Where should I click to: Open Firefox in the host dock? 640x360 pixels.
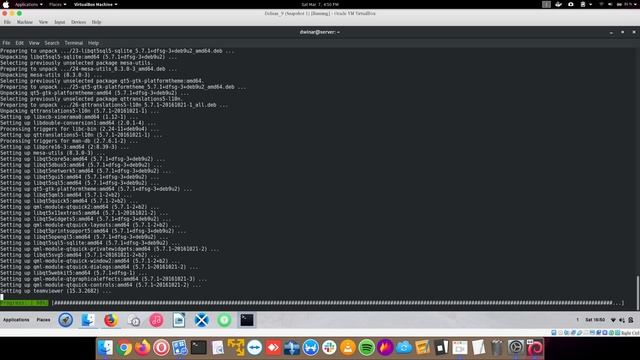142,348
